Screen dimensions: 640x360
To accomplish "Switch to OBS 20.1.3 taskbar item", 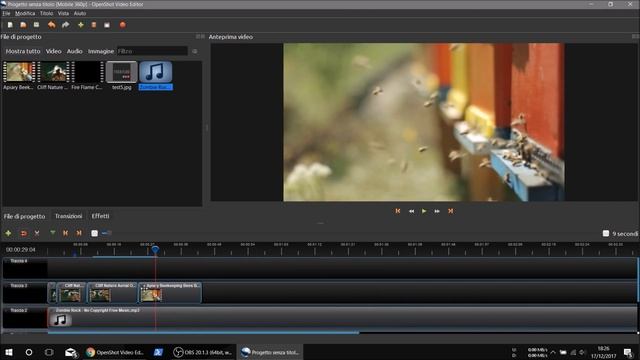I will (x=202, y=352).
